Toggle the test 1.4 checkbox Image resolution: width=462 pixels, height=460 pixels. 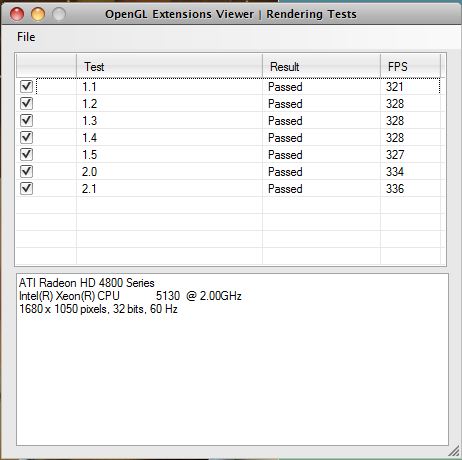click(x=27, y=138)
